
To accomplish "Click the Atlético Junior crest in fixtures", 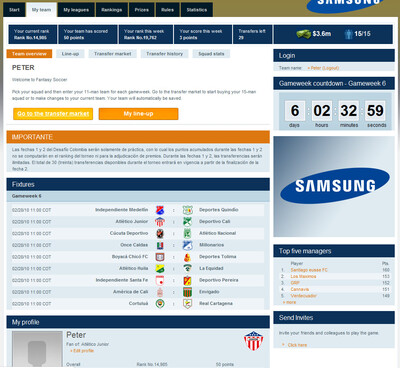I will click(x=160, y=222).
